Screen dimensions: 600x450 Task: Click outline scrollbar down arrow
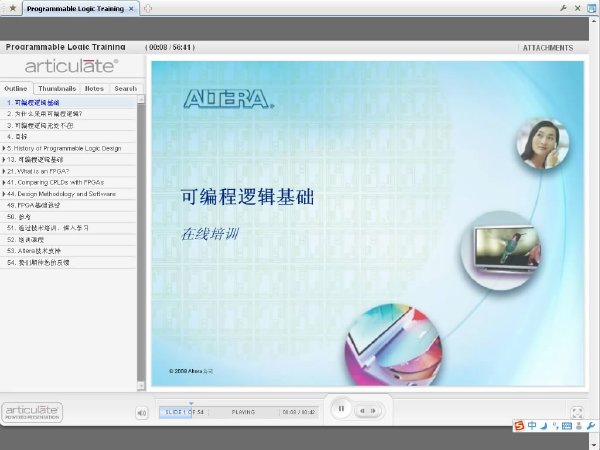point(141,386)
